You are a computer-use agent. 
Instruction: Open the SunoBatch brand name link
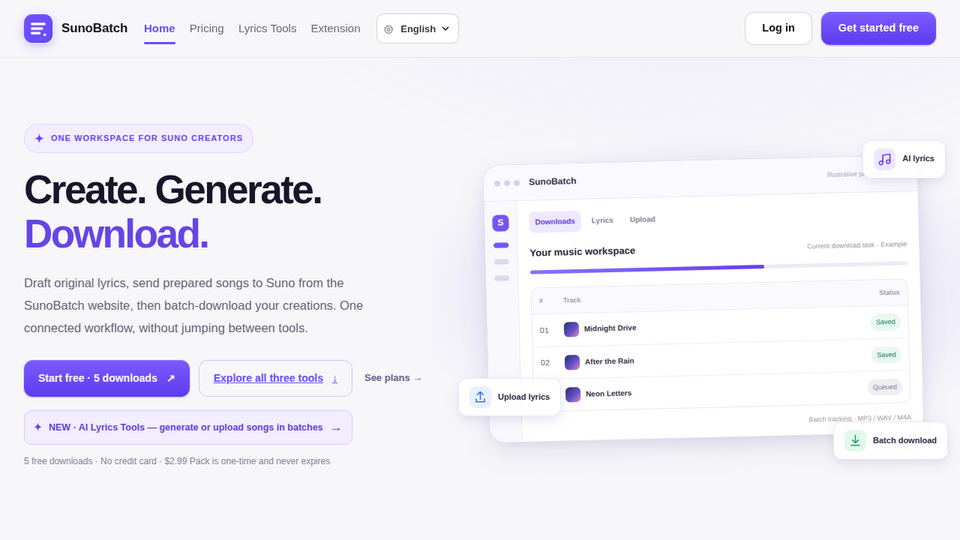(x=94, y=28)
